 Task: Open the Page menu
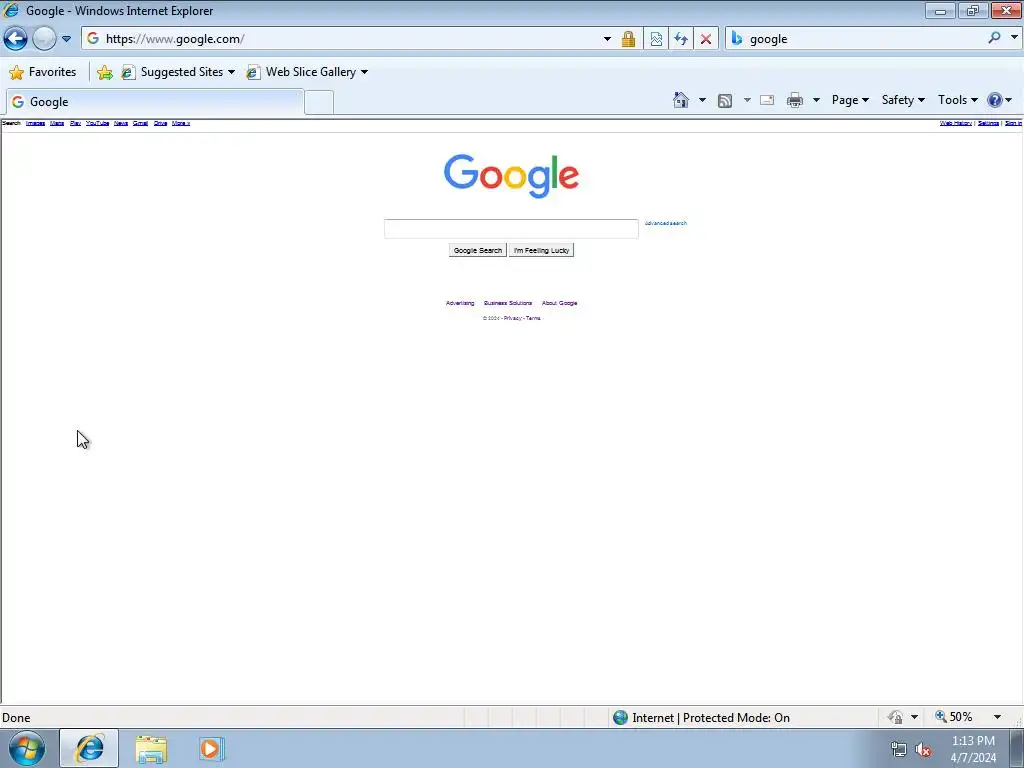(x=850, y=100)
